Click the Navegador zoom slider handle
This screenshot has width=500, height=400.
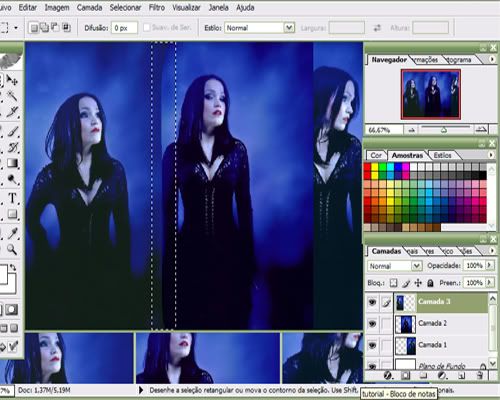pos(444,130)
